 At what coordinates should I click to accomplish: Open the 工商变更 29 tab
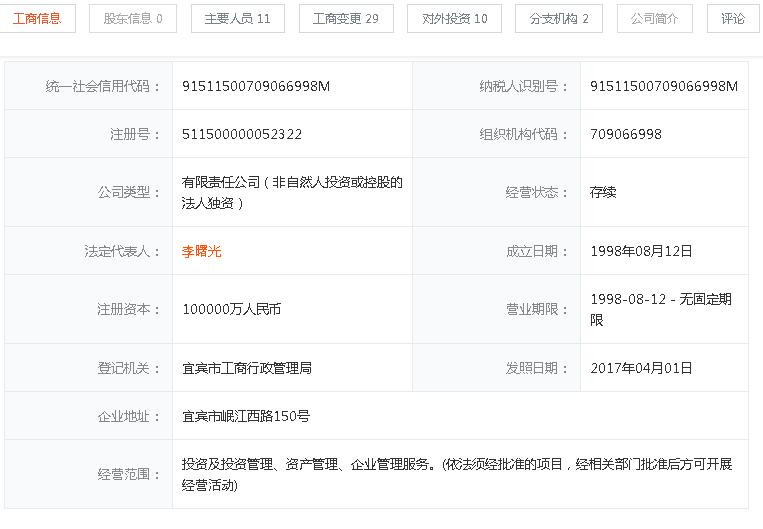[345, 18]
